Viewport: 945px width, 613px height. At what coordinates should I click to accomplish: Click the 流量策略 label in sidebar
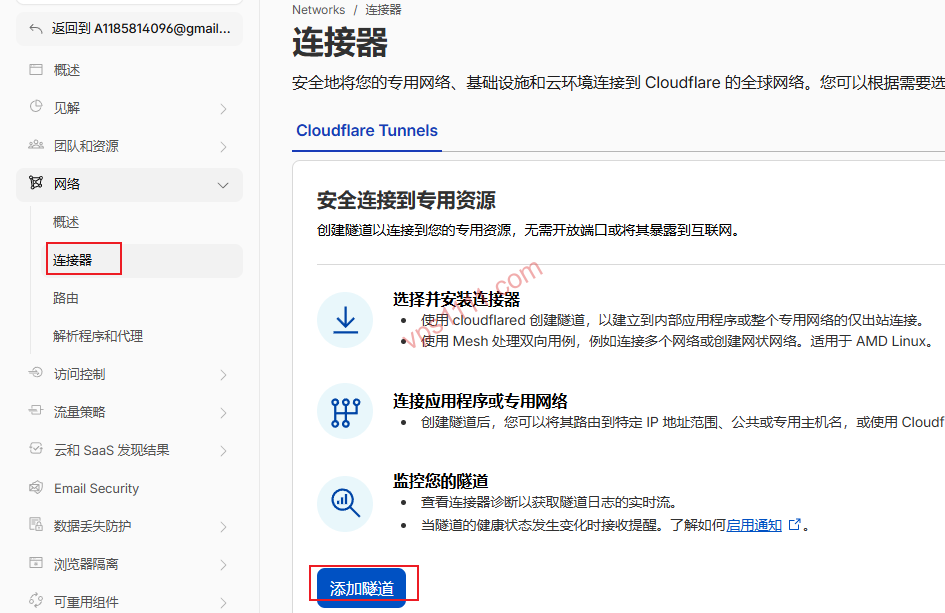pos(80,412)
